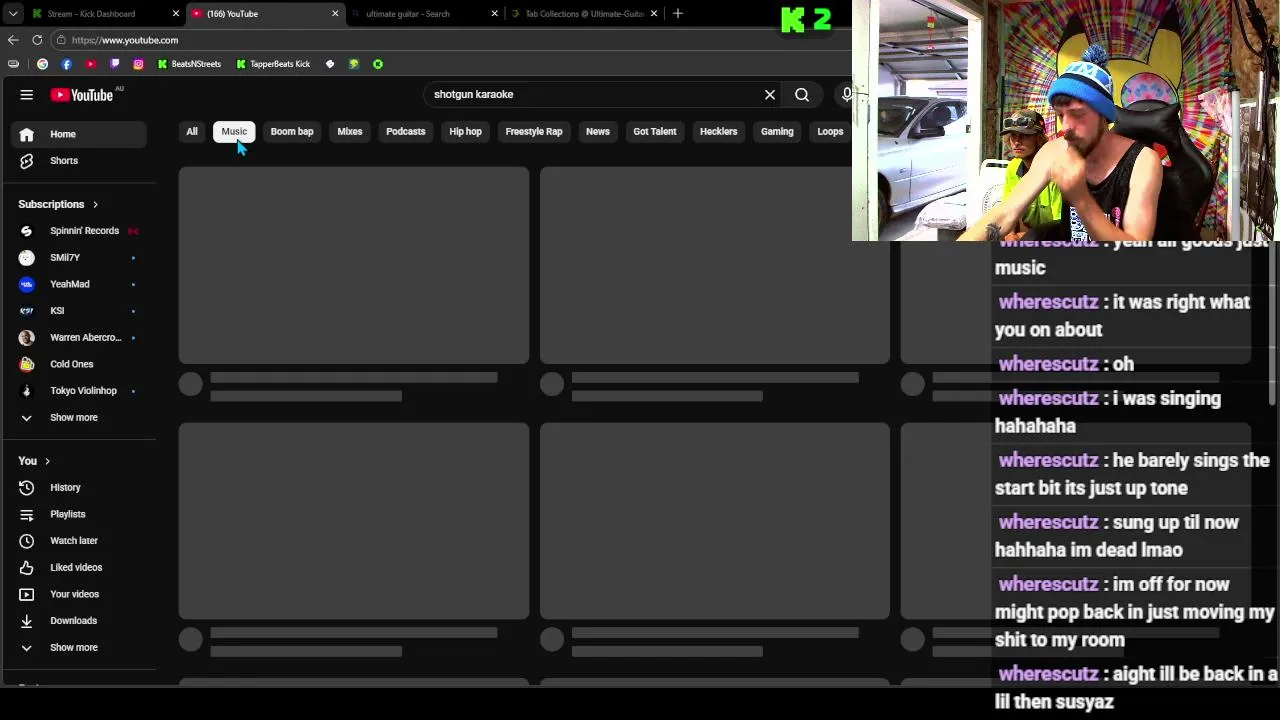Open the tab search dropdown arrow
Image resolution: width=1280 pixels, height=720 pixels.
[x=12, y=14]
